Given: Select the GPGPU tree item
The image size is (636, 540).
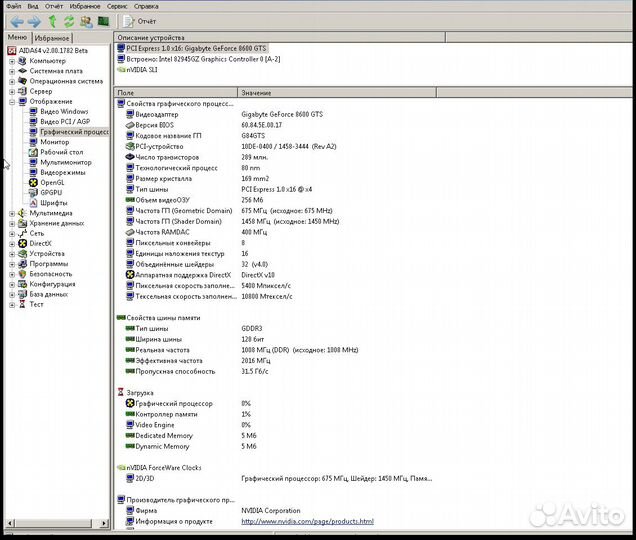Looking at the screenshot, I should coord(51,192).
